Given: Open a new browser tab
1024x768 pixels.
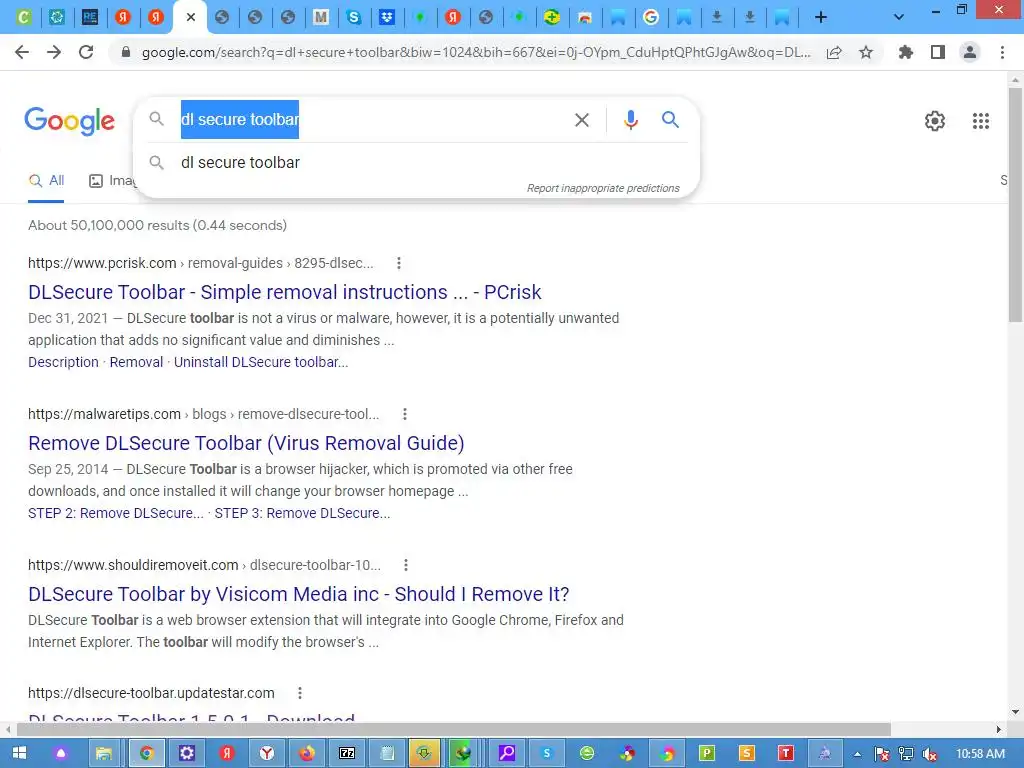Looking at the screenshot, I should coord(821,18).
